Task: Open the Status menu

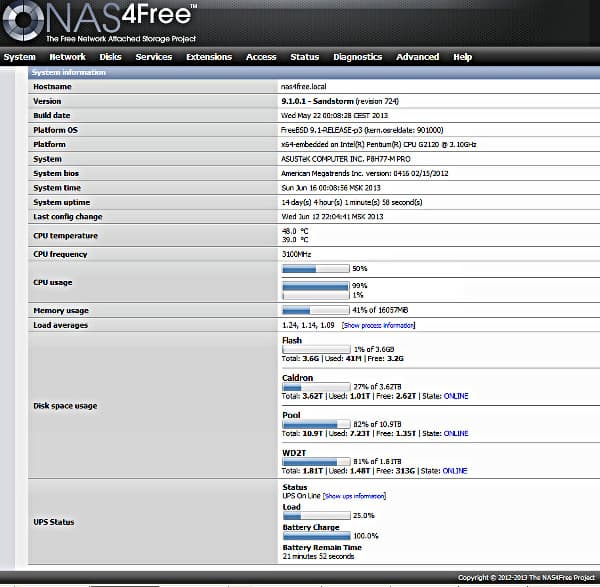Action: pos(305,57)
